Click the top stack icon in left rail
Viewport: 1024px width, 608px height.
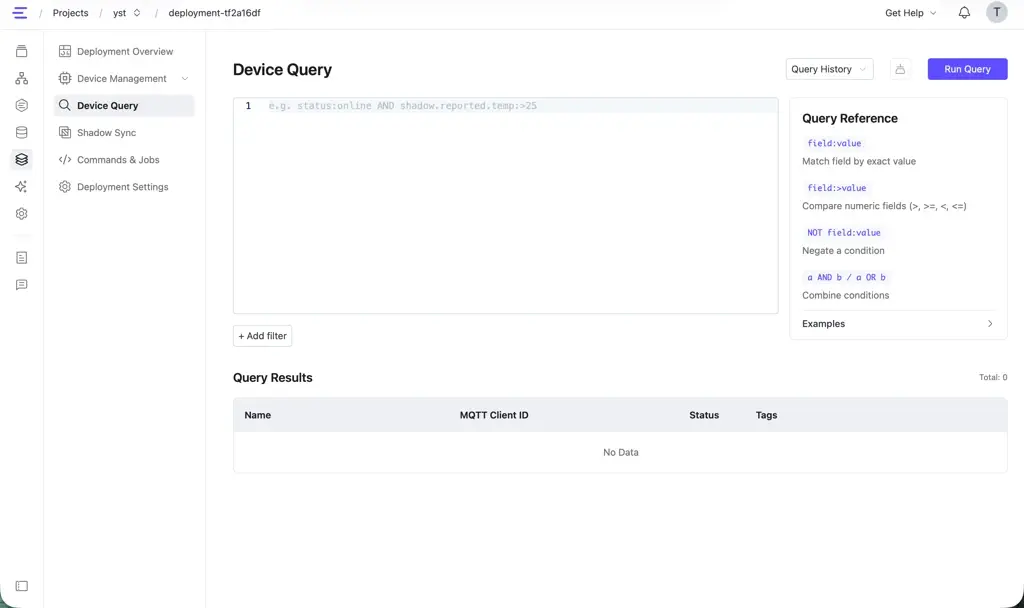22,51
